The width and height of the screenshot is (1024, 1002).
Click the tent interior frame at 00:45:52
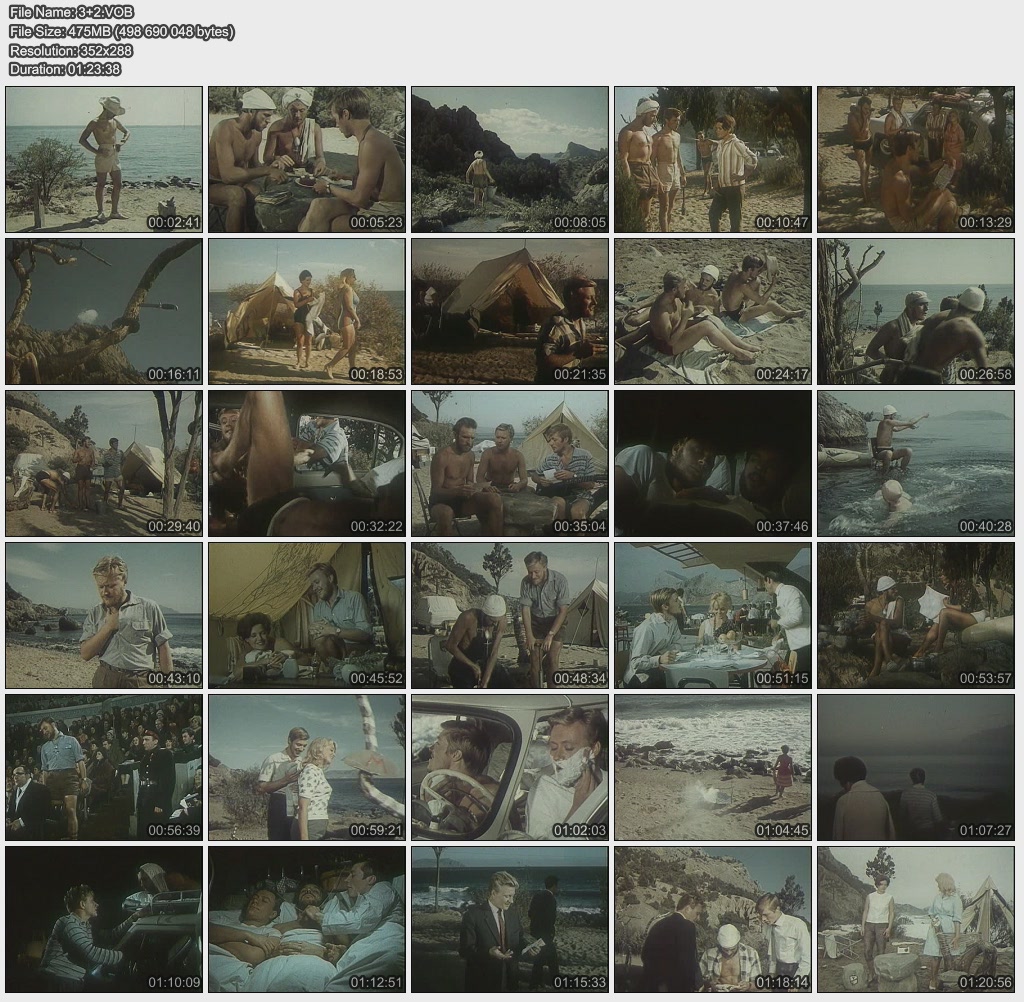point(307,616)
